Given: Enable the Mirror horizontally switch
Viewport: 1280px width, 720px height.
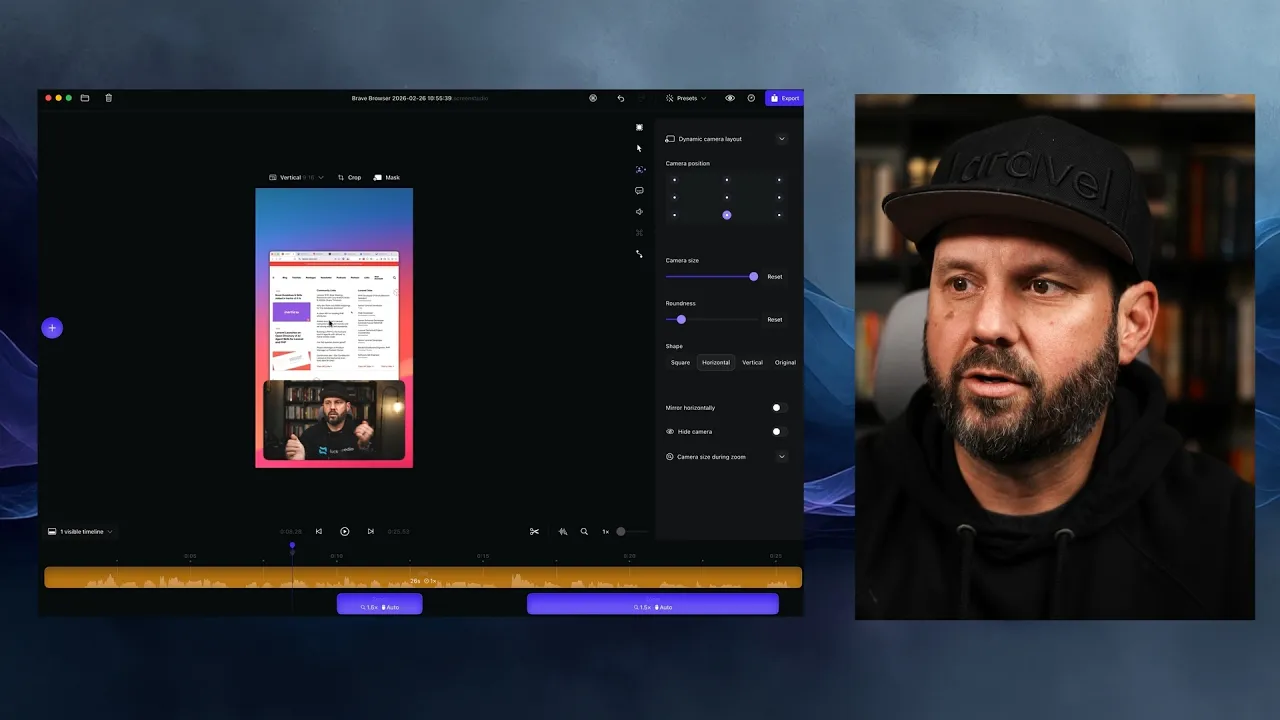Looking at the screenshot, I should pyautogui.click(x=778, y=408).
